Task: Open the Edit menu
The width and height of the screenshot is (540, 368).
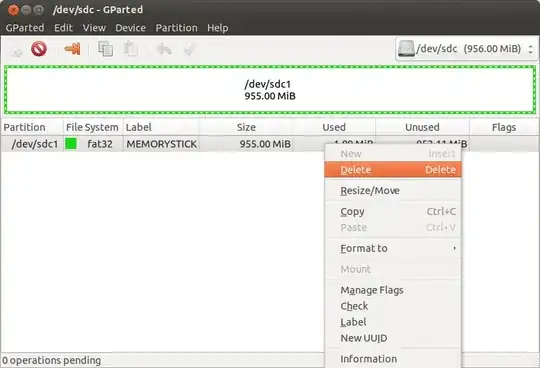Action: tap(63, 28)
